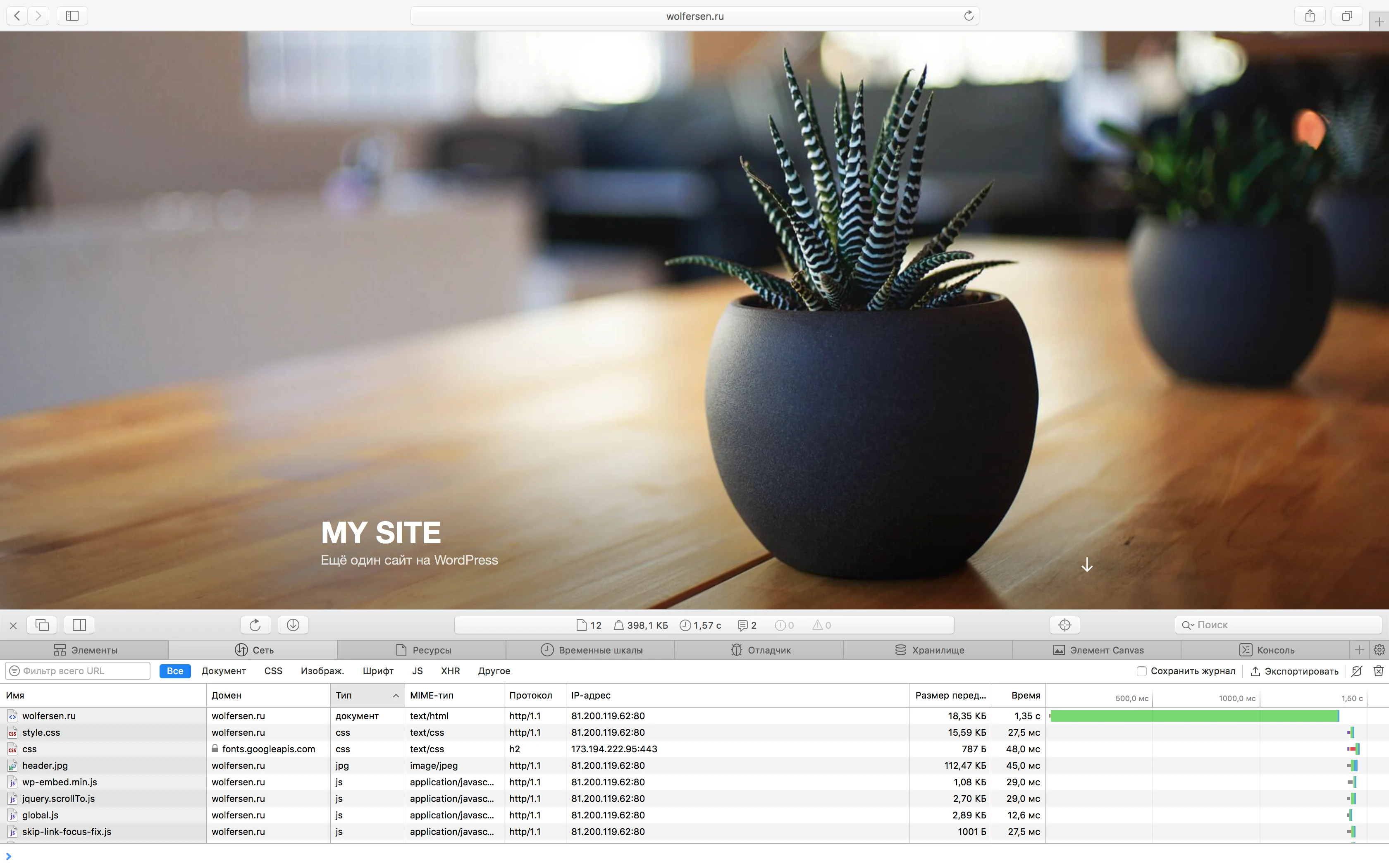Click Safari share icon
The image size is (1389, 868).
tap(1309, 16)
